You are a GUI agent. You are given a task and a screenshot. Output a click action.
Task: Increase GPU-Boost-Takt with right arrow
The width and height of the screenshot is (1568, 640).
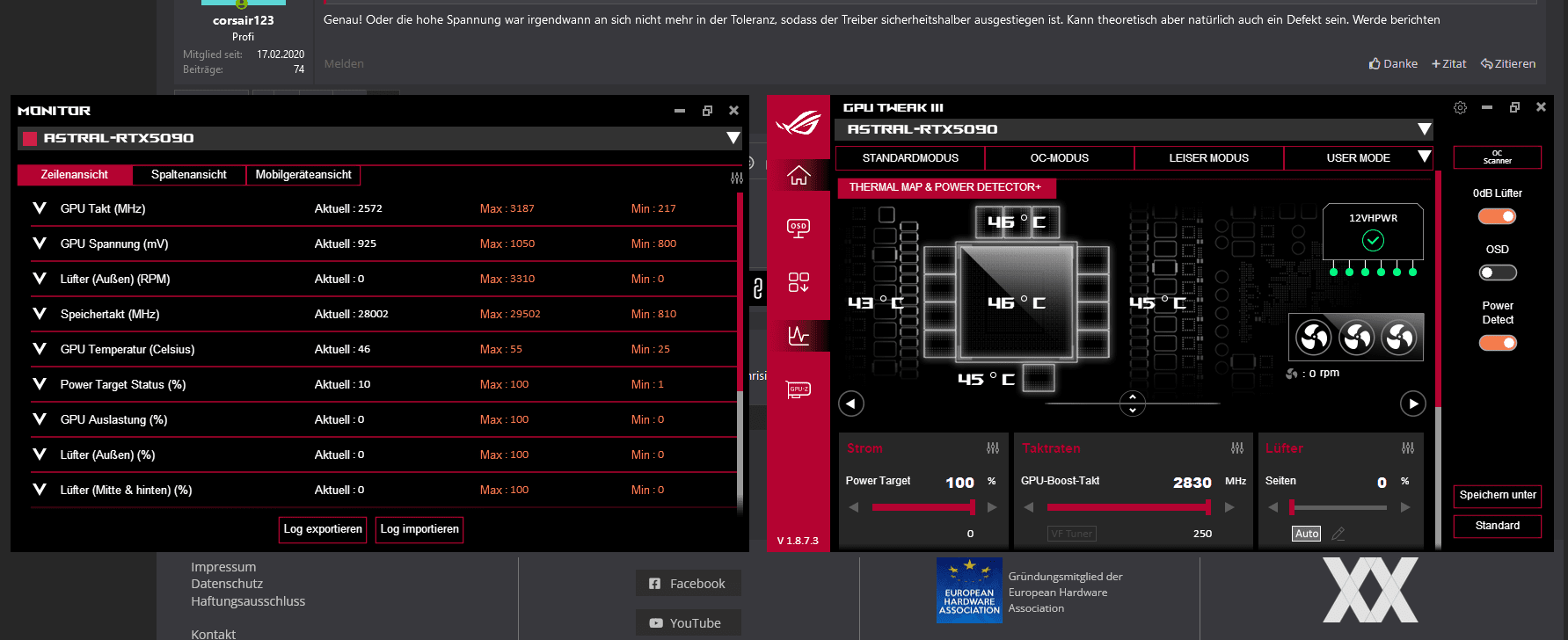pyautogui.click(x=1229, y=507)
